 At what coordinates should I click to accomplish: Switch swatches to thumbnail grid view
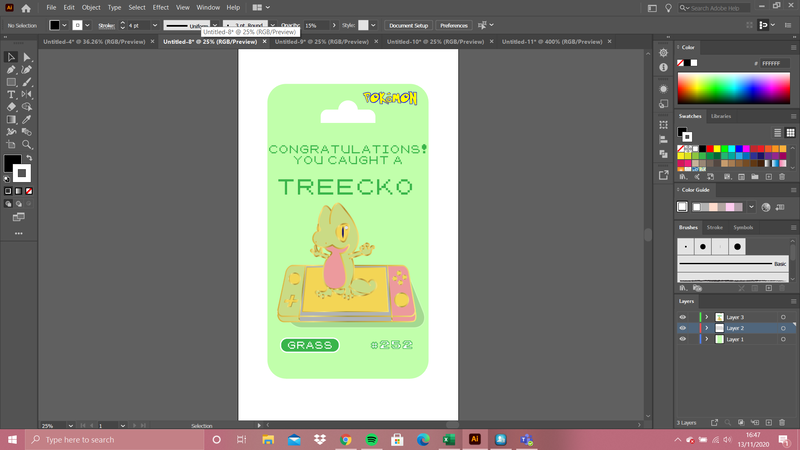[790, 133]
